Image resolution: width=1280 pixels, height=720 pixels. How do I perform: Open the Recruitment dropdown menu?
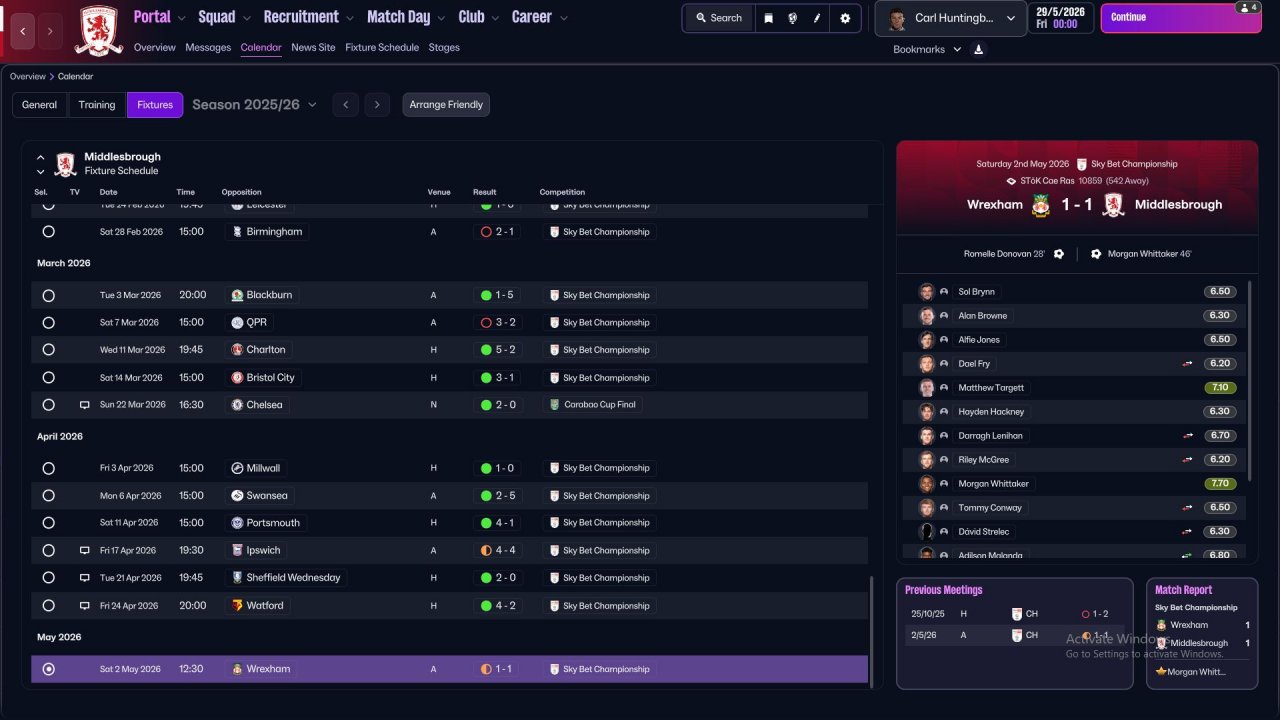(309, 17)
